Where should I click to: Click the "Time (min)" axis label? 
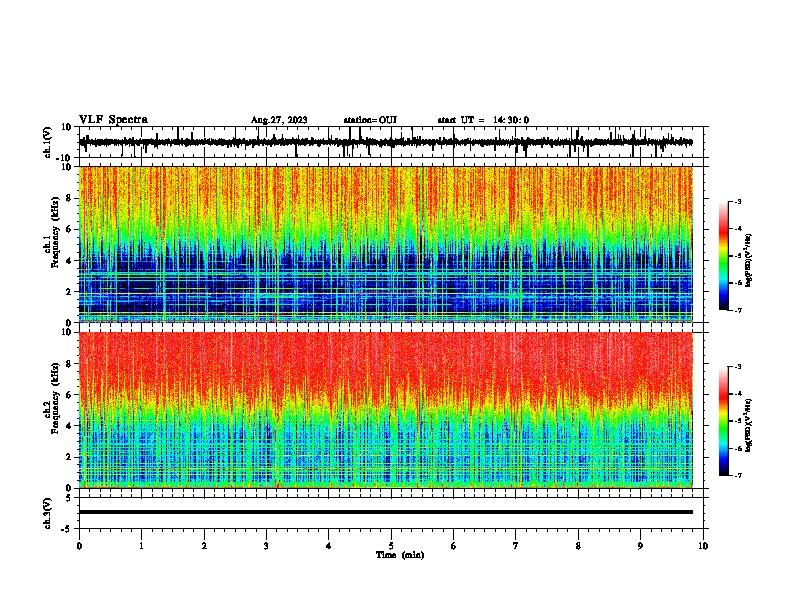tap(400, 555)
